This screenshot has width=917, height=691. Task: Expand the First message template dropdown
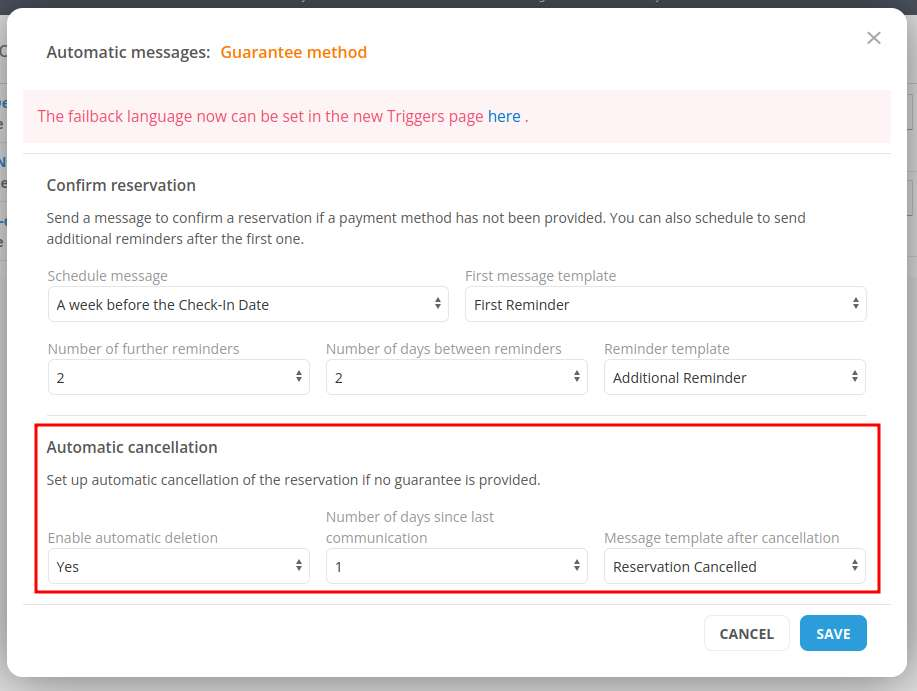coord(665,305)
